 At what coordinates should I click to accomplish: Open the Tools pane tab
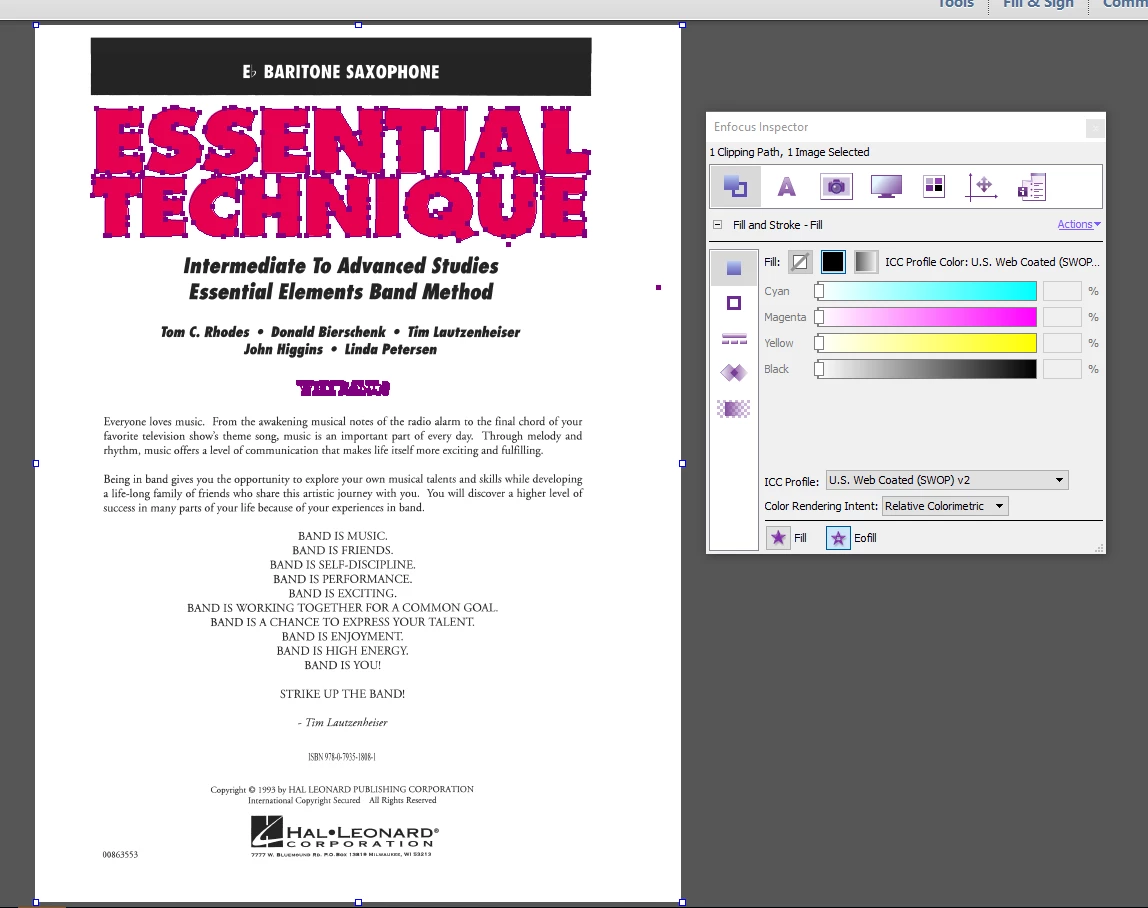[x=956, y=4]
